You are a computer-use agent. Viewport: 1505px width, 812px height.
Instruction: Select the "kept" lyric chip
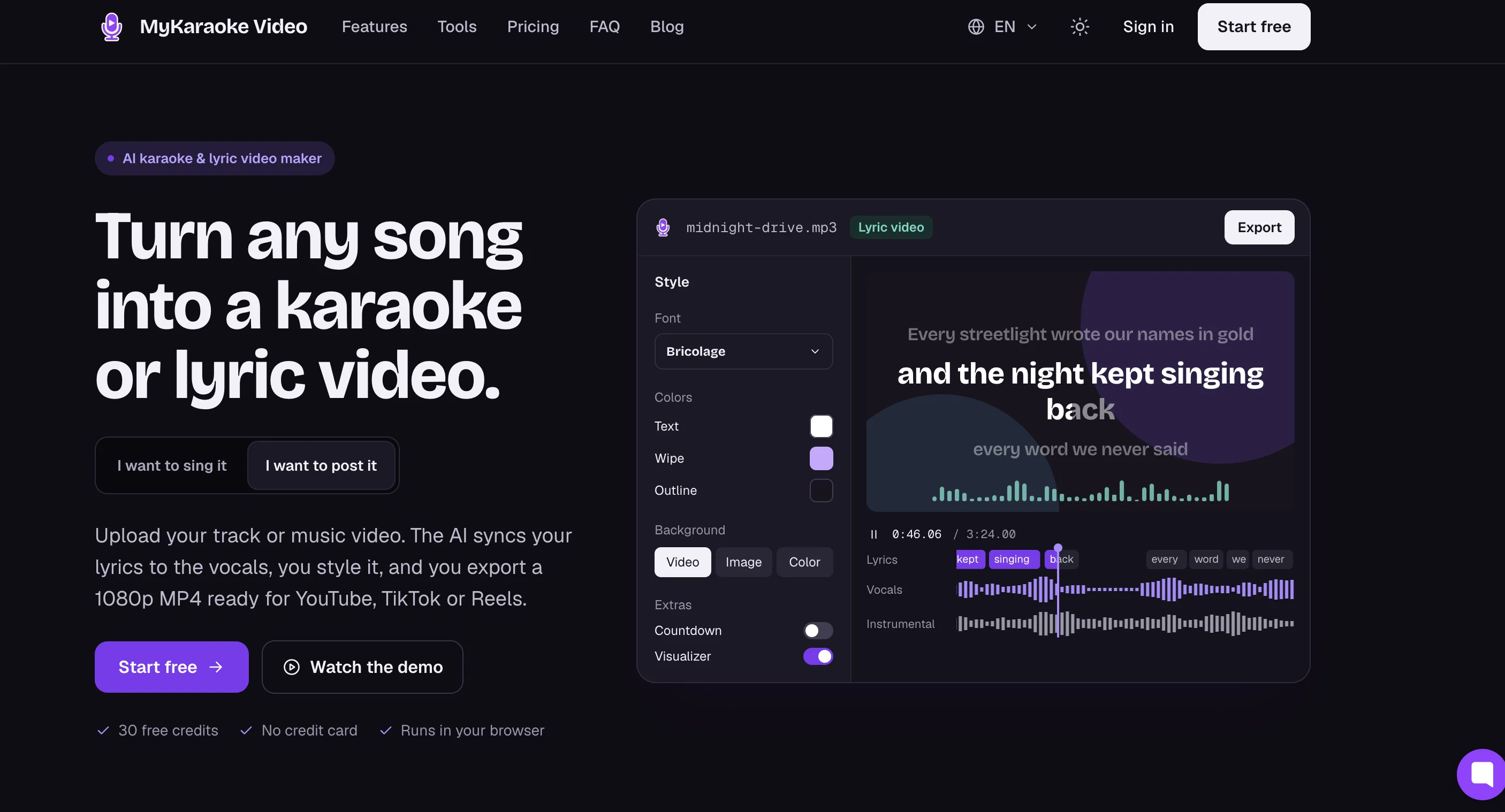[970, 559]
